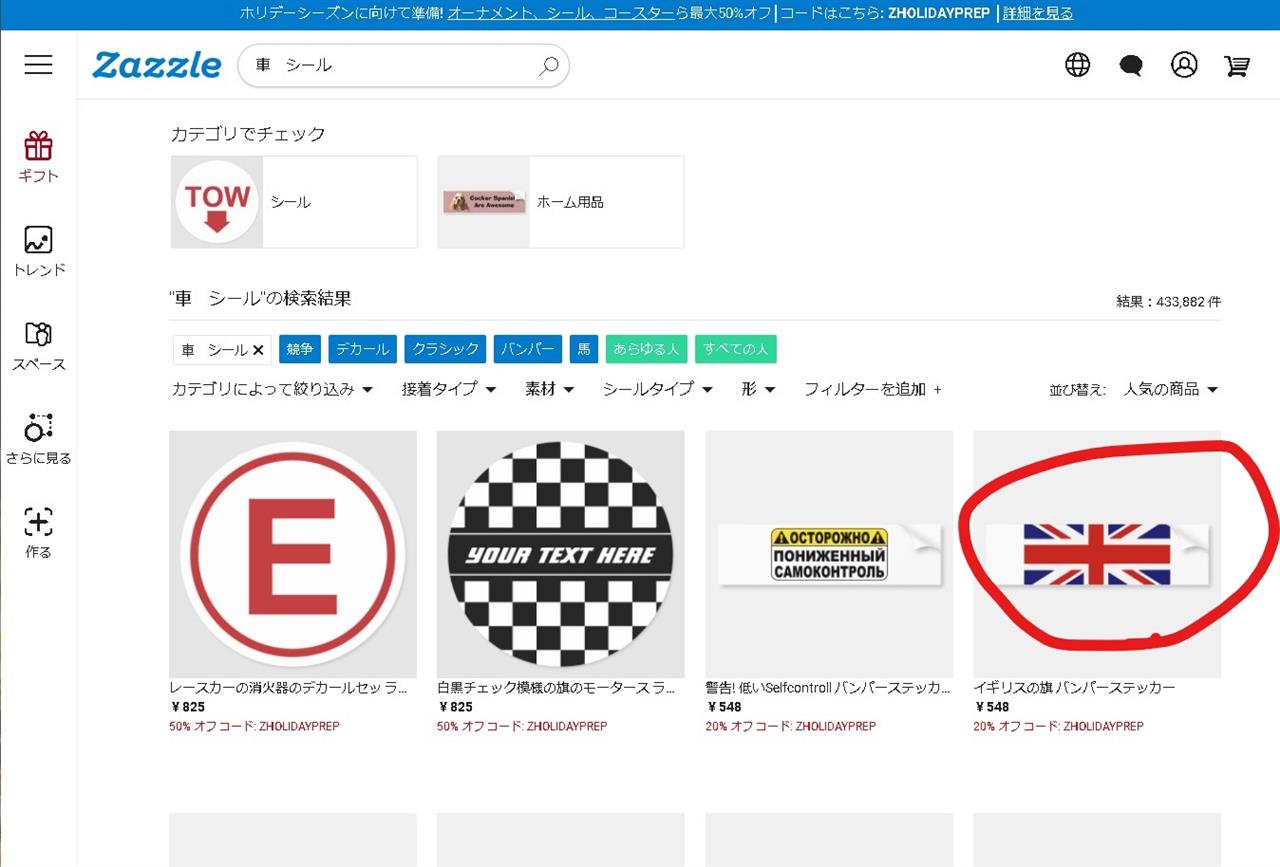Expand the 接着タイプ filter

click(449, 389)
